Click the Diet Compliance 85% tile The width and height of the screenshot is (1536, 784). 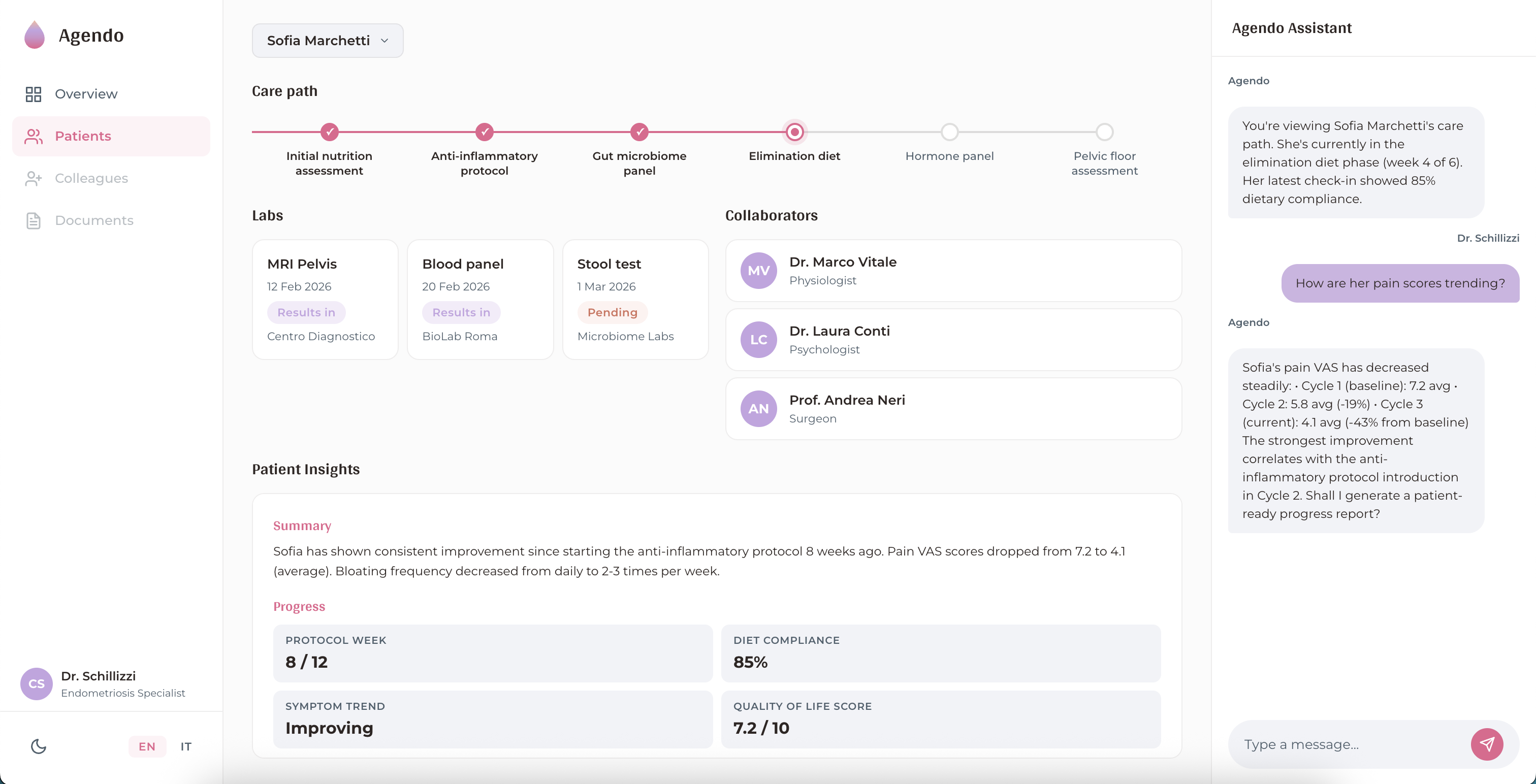tap(941, 654)
